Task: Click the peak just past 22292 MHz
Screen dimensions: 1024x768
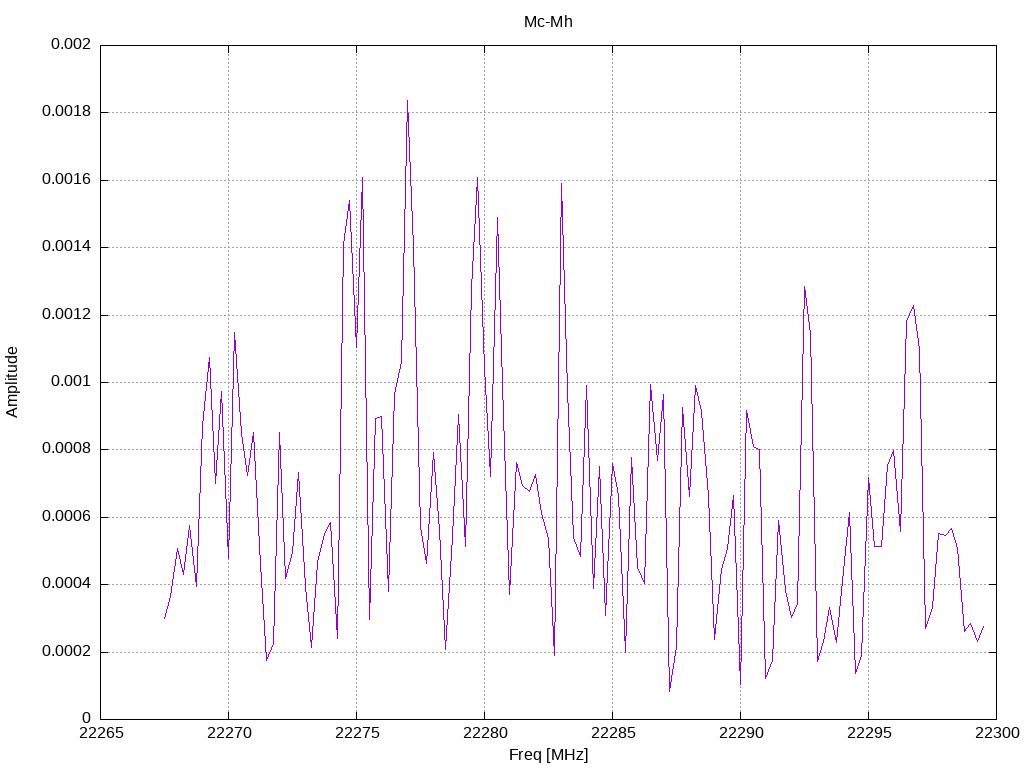Action: (805, 287)
